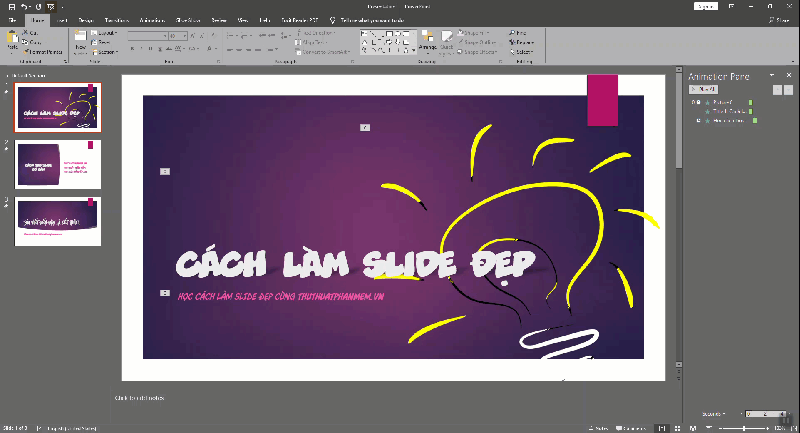Click the Redo icon in title bar
The image size is (800, 433).
tap(38, 7)
